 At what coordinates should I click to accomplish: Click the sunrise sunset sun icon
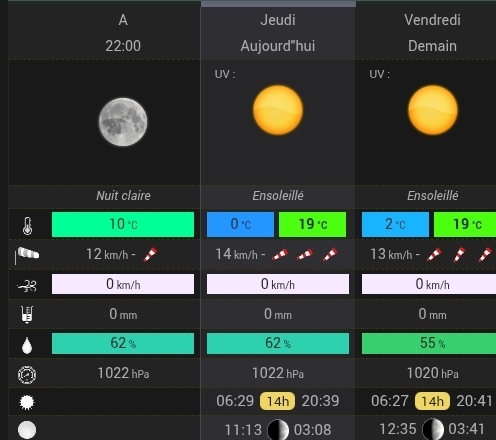point(27,402)
